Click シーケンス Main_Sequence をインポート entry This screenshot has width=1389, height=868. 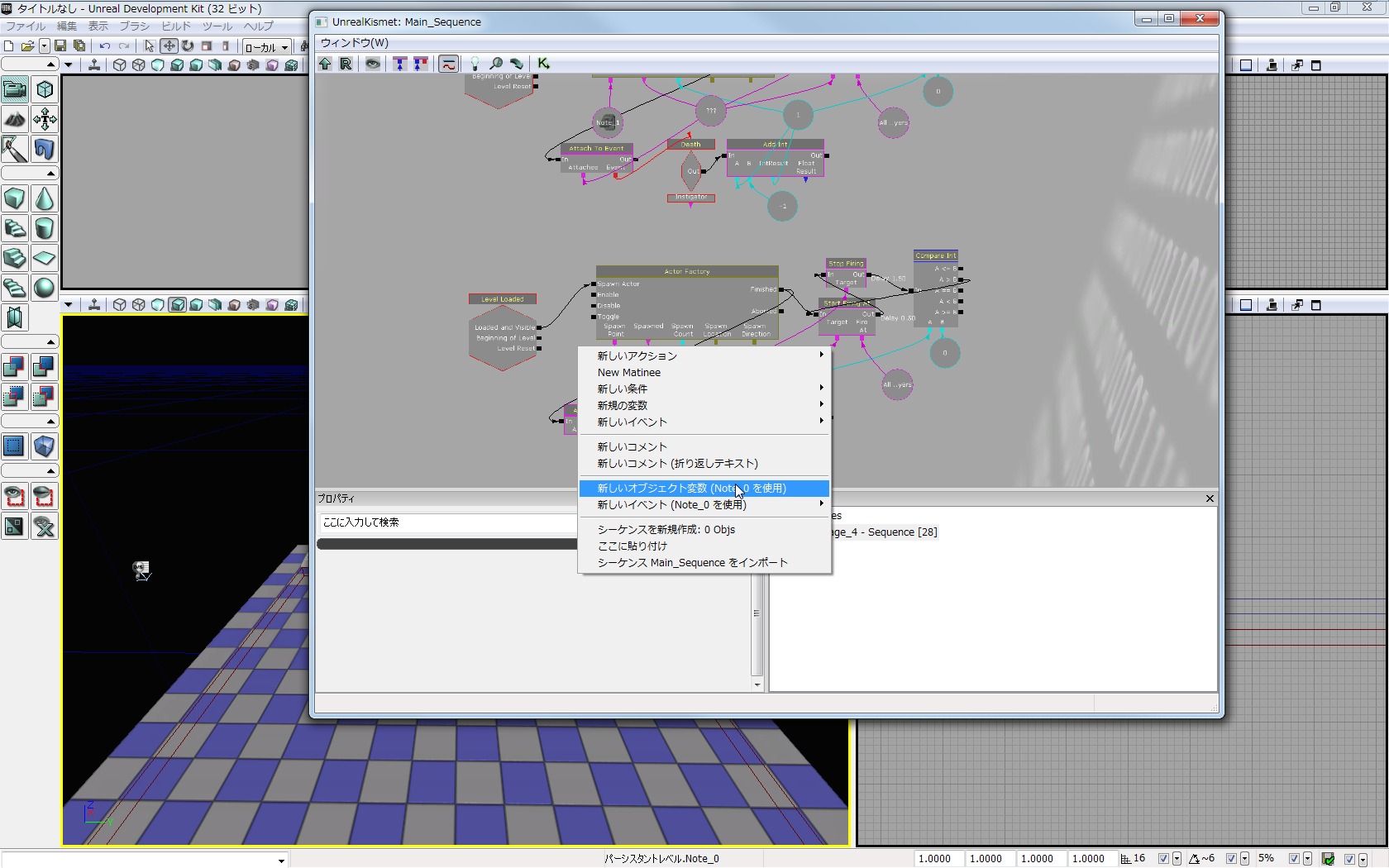coord(692,563)
